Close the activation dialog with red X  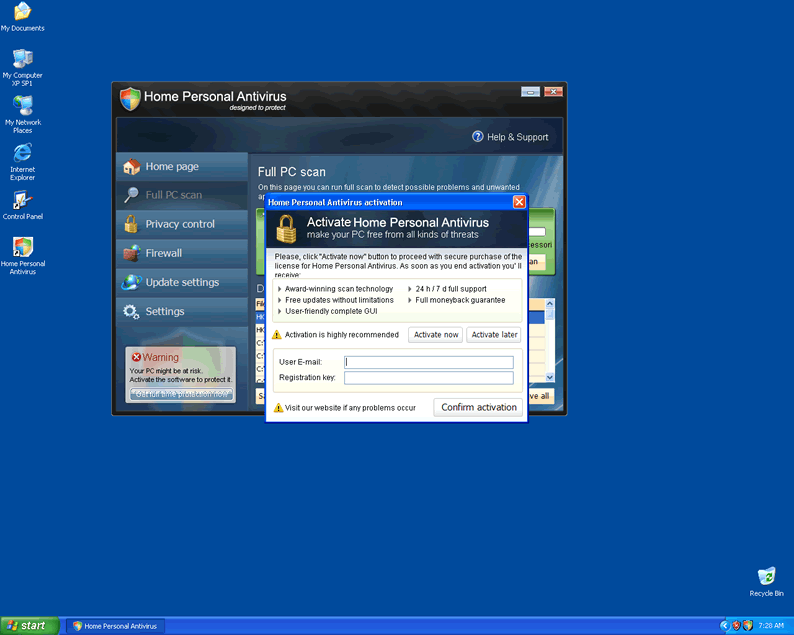(x=519, y=202)
